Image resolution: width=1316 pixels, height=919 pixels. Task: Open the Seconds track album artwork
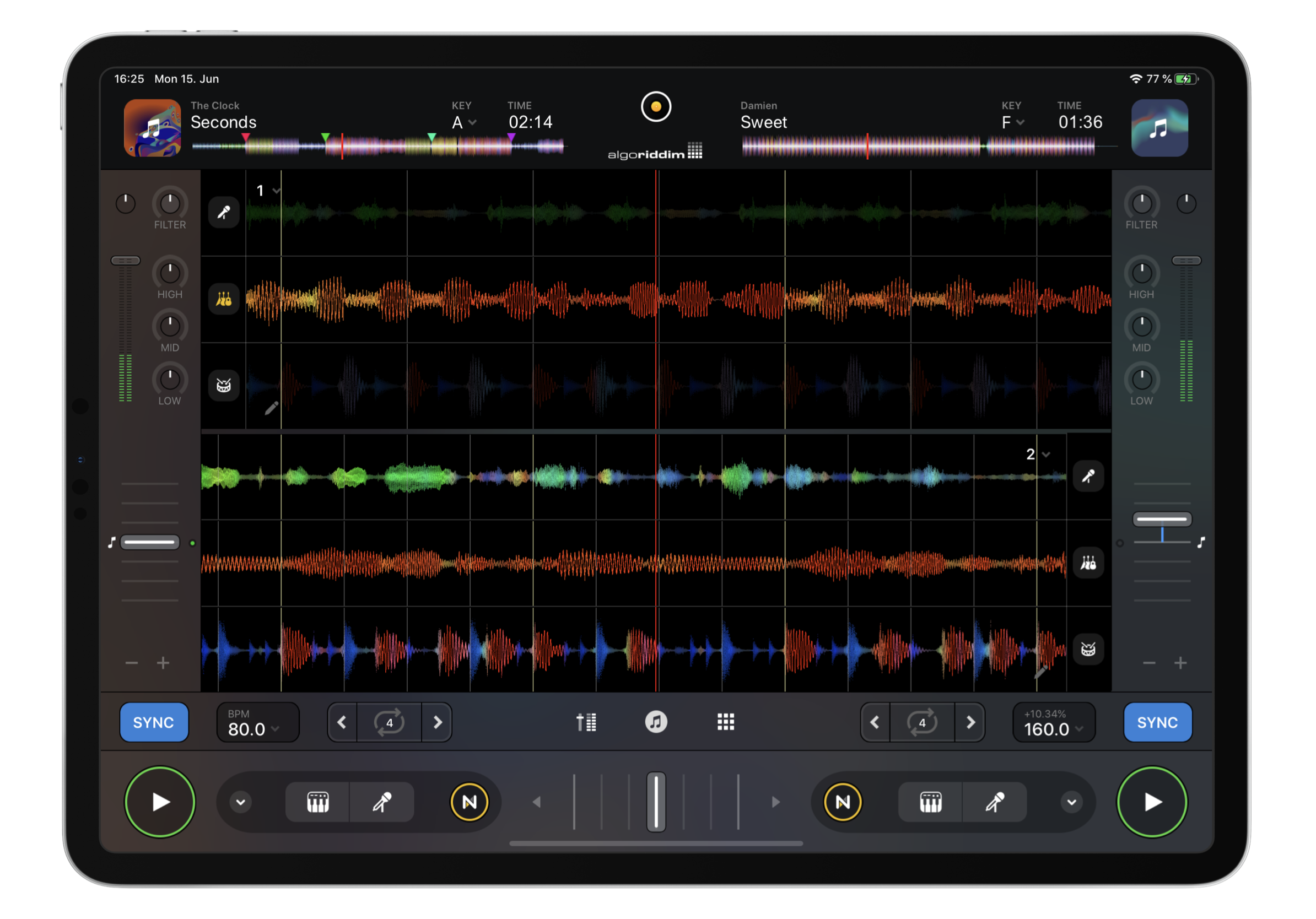point(153,128)
